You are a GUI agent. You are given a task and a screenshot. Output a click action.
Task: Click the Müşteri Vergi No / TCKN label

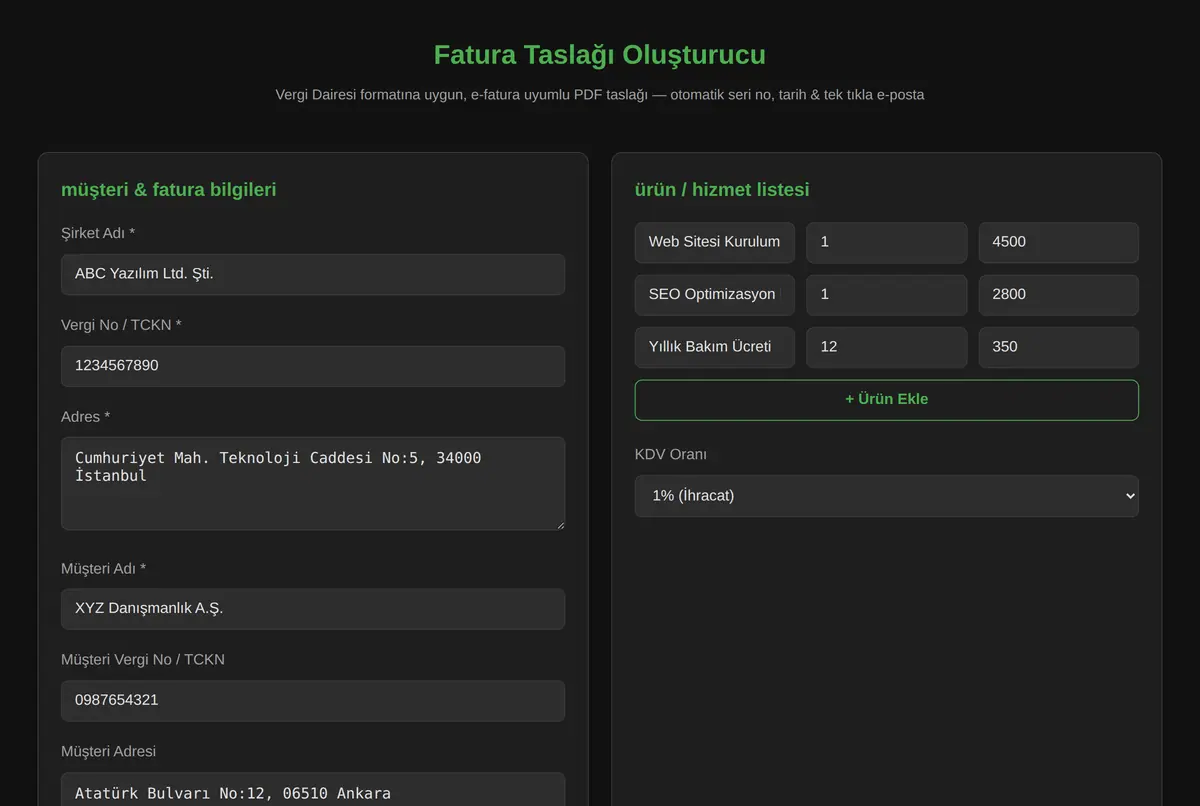(143, 659)
